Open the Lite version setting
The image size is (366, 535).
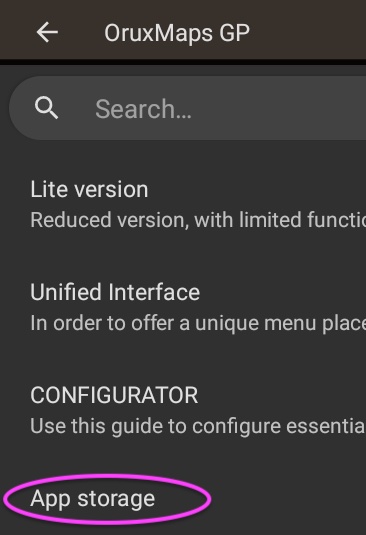pyautogui.click(x=183, y=204)
